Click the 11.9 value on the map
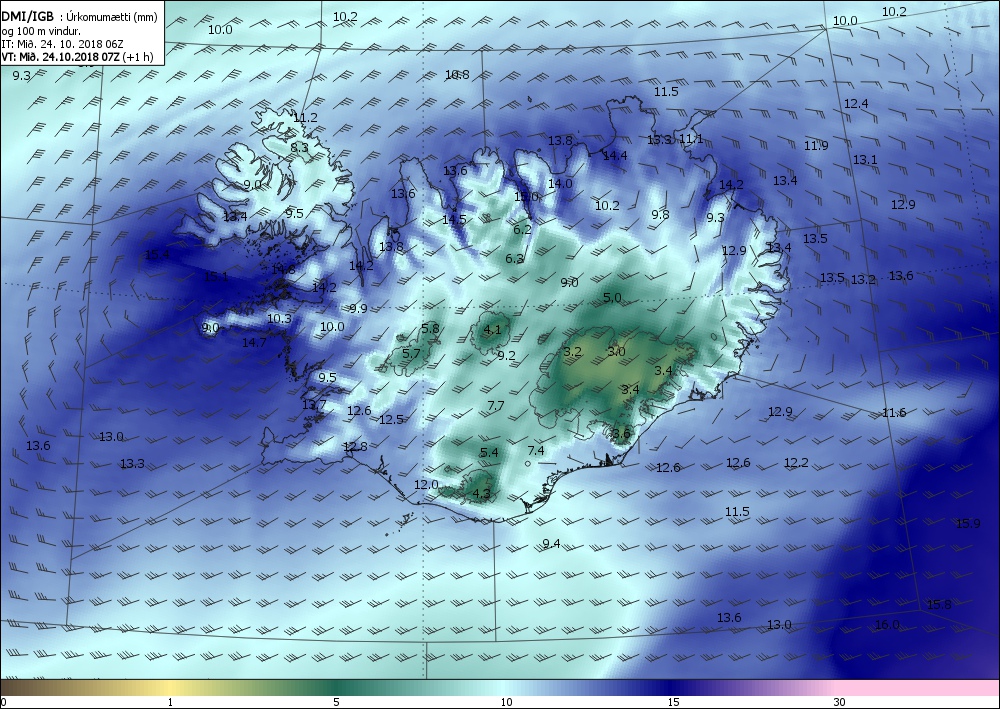1000x709 pixels. click(x=816, y=145)
